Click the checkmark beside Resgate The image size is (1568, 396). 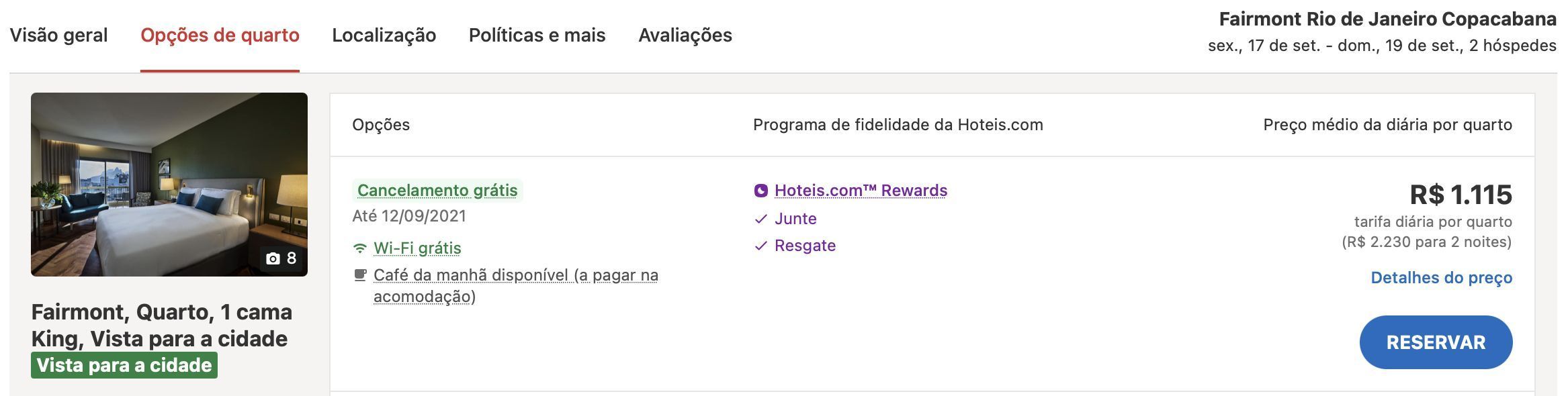[x=760, y=246]
